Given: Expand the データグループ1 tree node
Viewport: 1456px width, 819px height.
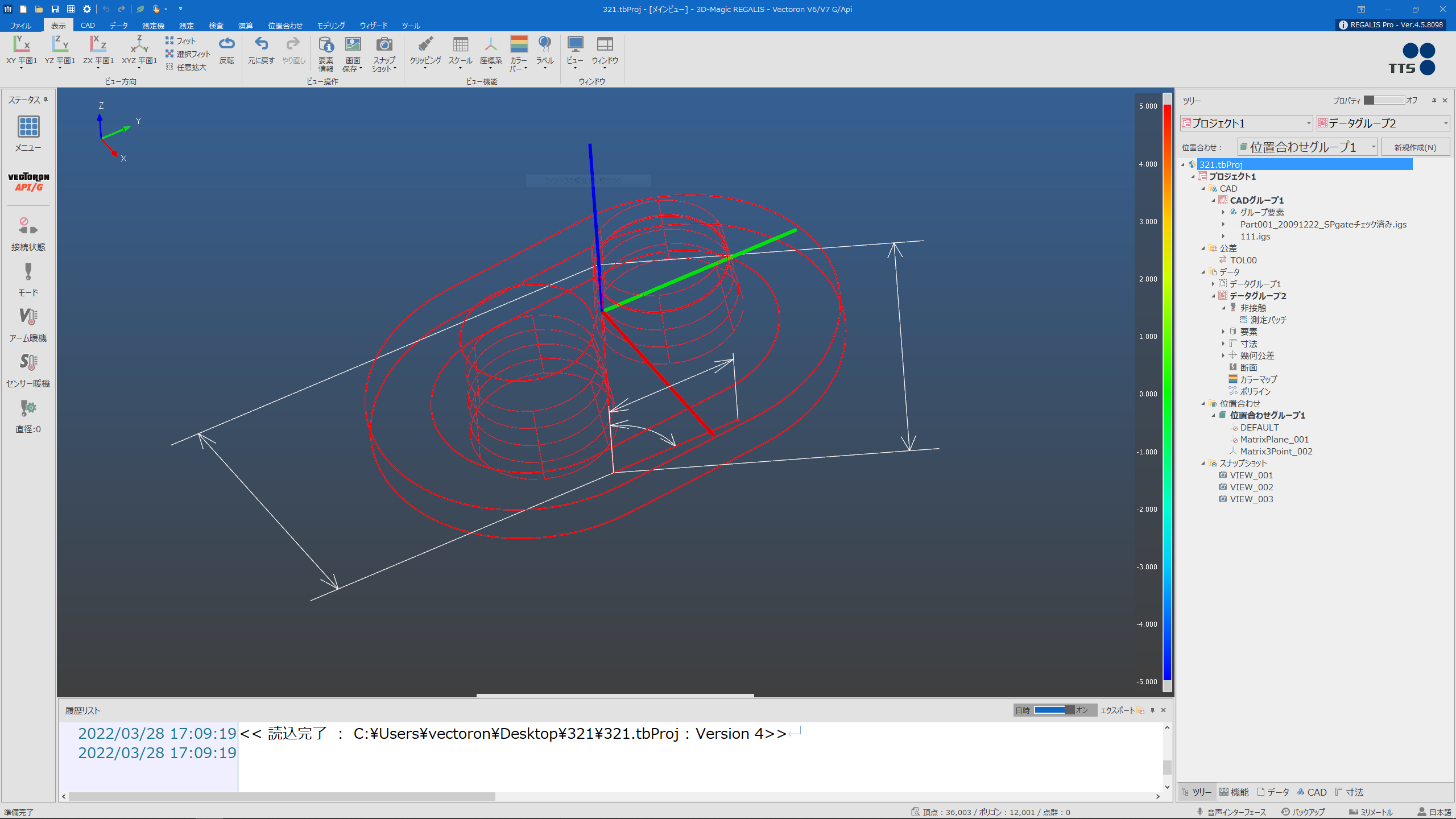Looking at the screenshot, I should (x=1213, y=284).
